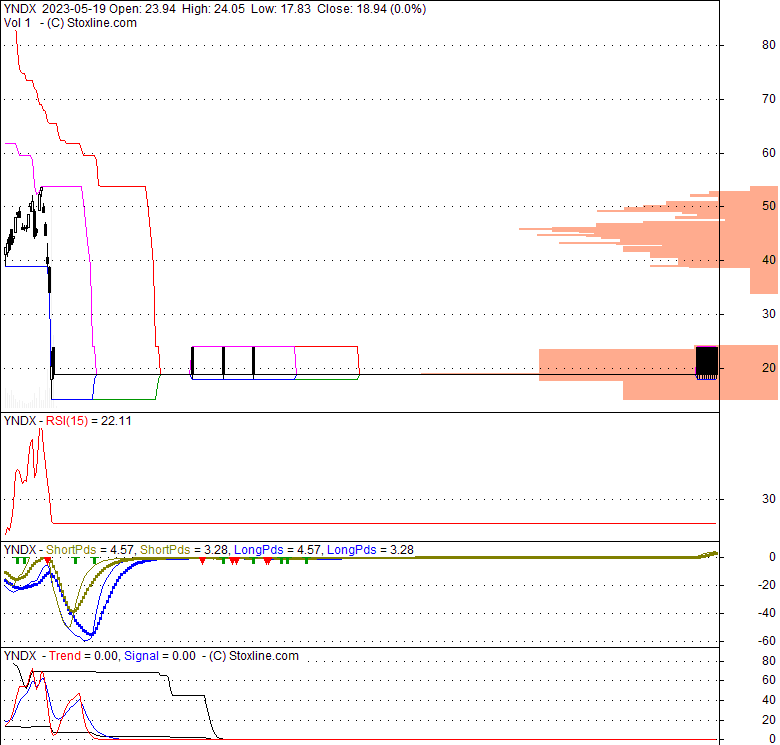Image resolution: width=780 pixels, height=745 pixels.
Task: Click the 30 price axis label
Action: coord(769,314)
